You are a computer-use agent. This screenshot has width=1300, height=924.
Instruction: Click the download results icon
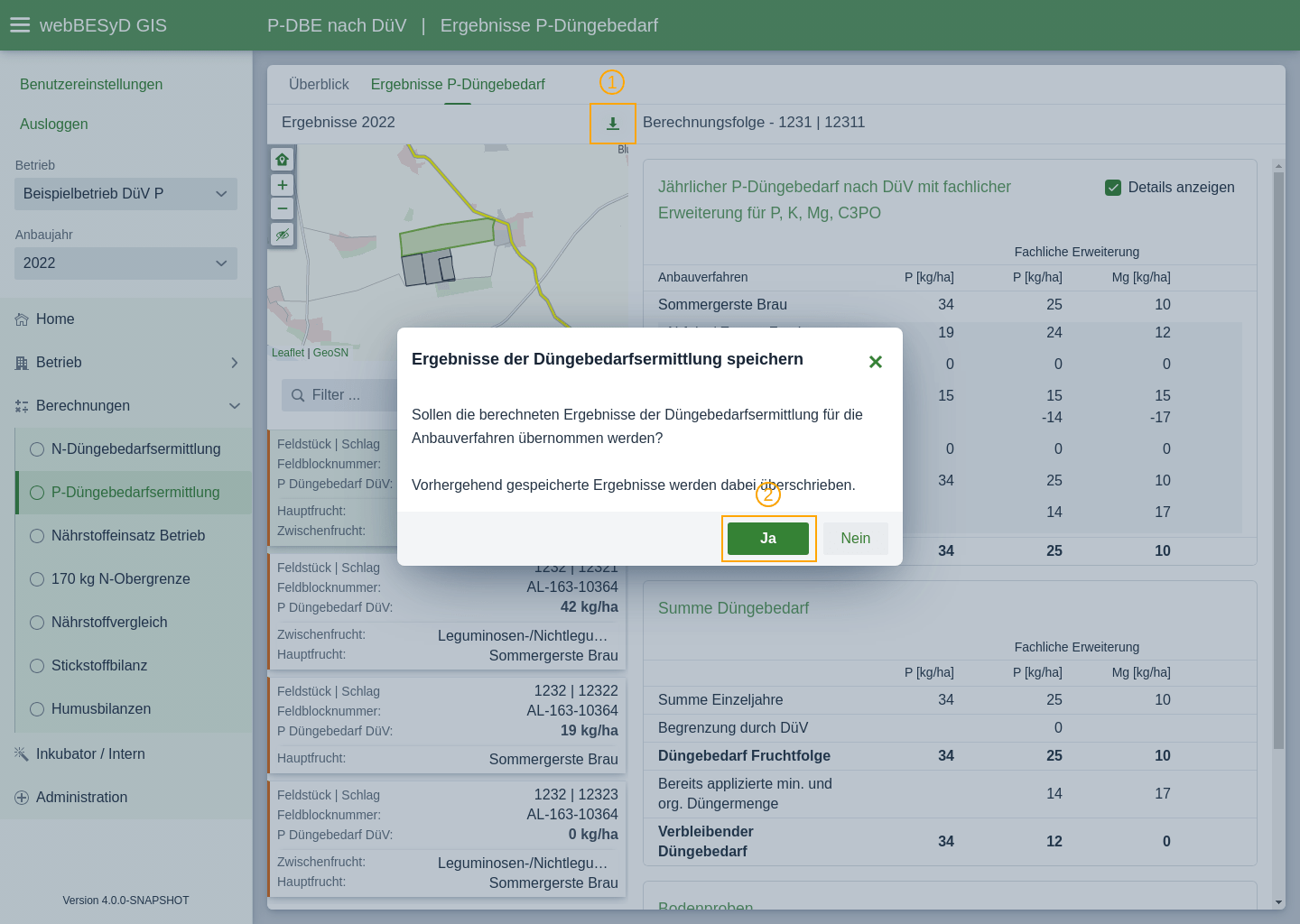613,124
